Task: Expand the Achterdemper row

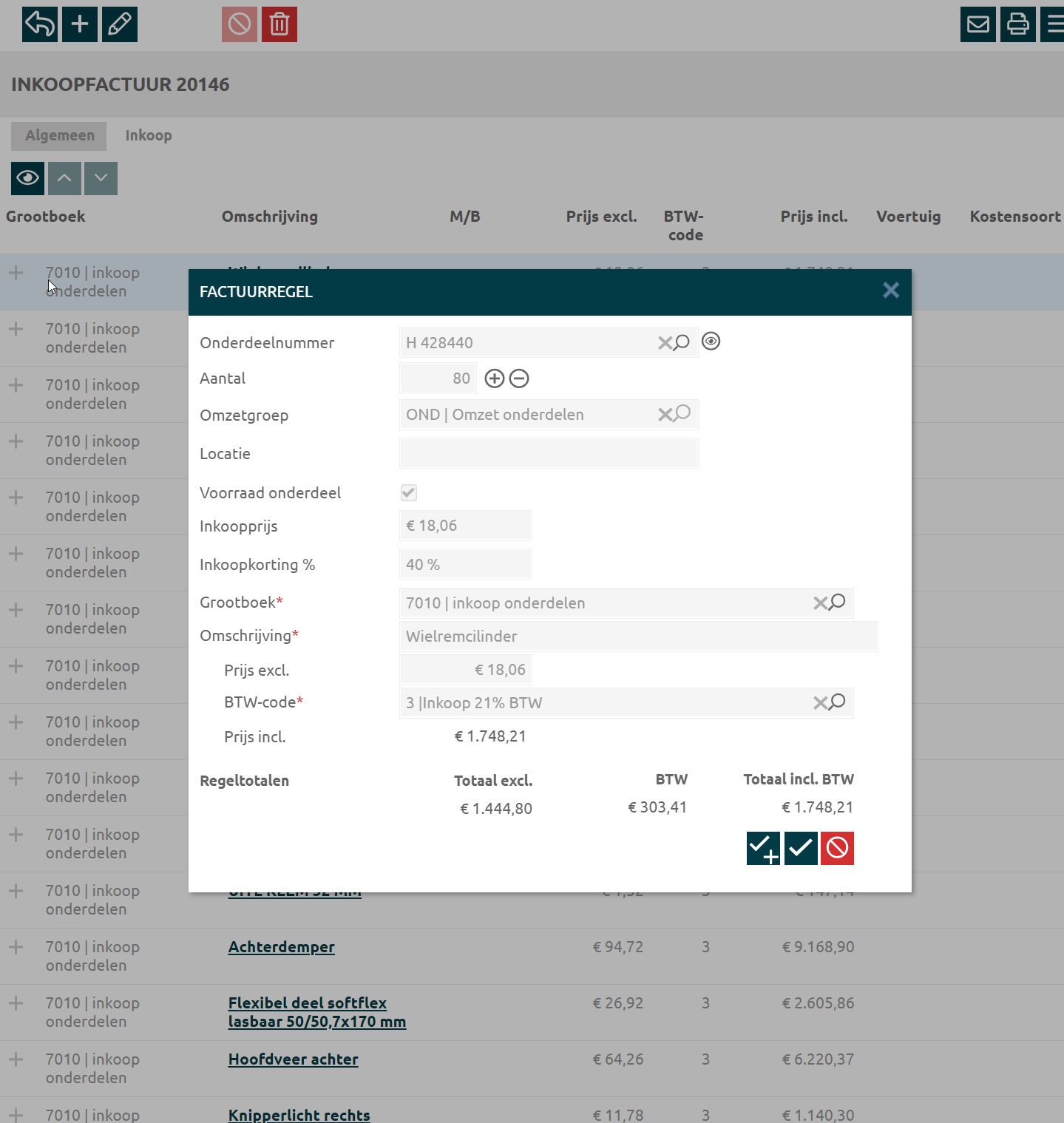Action: click(16, 947)
